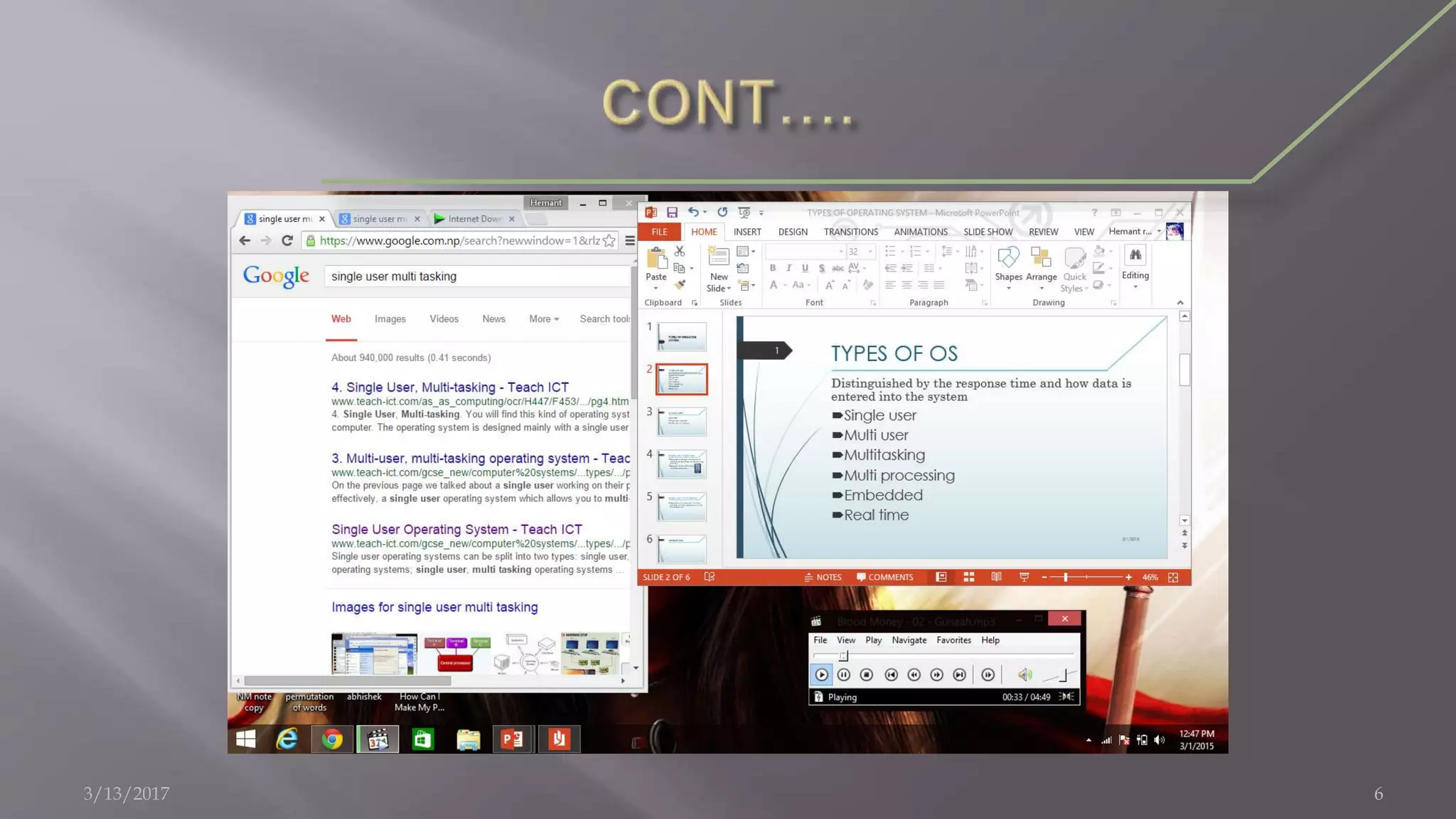Viewport: 1456px width, 819px height.
Task: Expand the font size dropdown showing 32
Action: [x=870, y=252]
